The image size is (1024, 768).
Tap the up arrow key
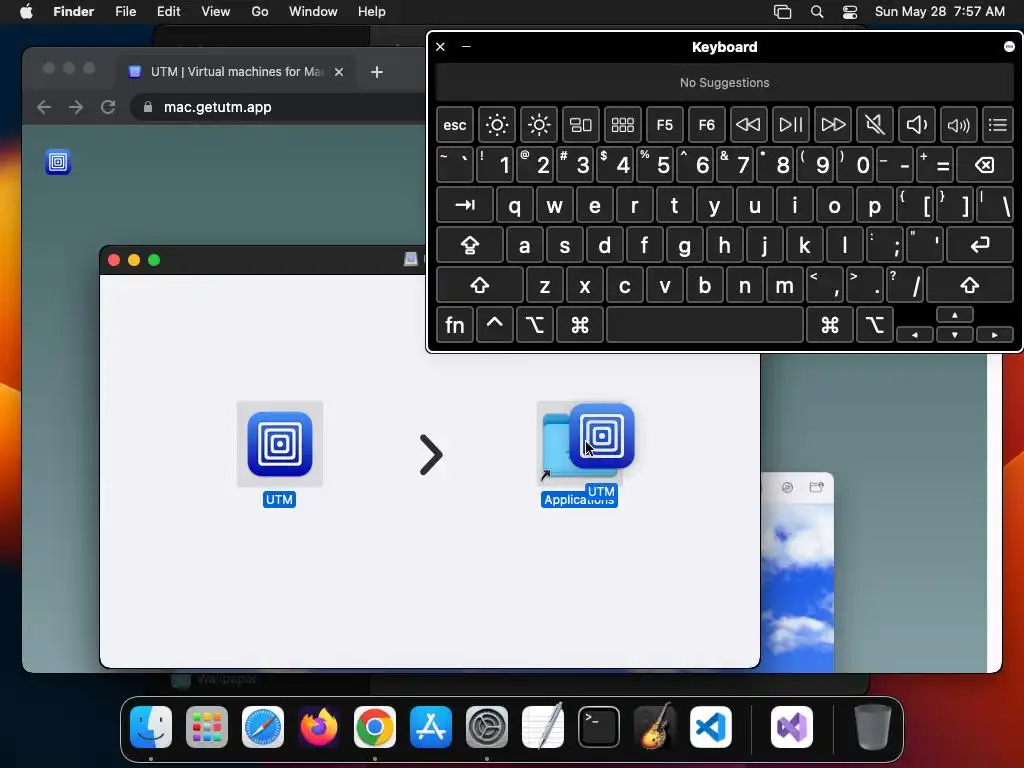(955, 315)
